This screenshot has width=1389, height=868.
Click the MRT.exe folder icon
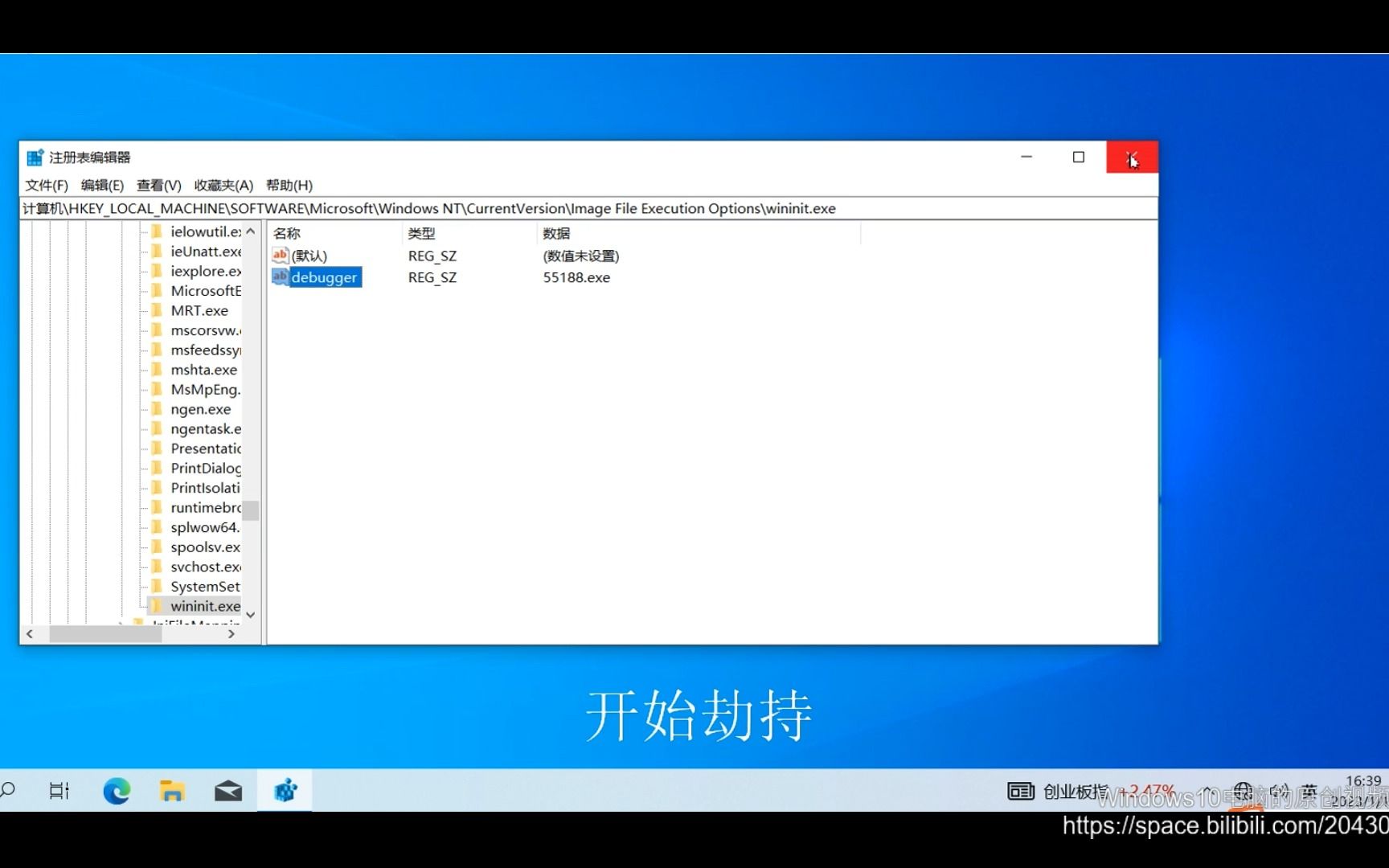click(x=158, y=310)
